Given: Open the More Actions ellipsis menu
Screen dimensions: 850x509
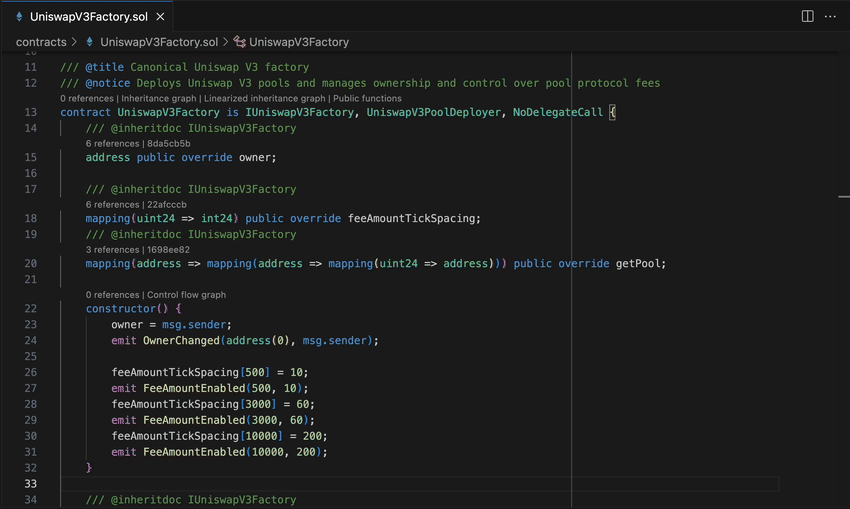Looking at the screenshot, I should 830,16.
